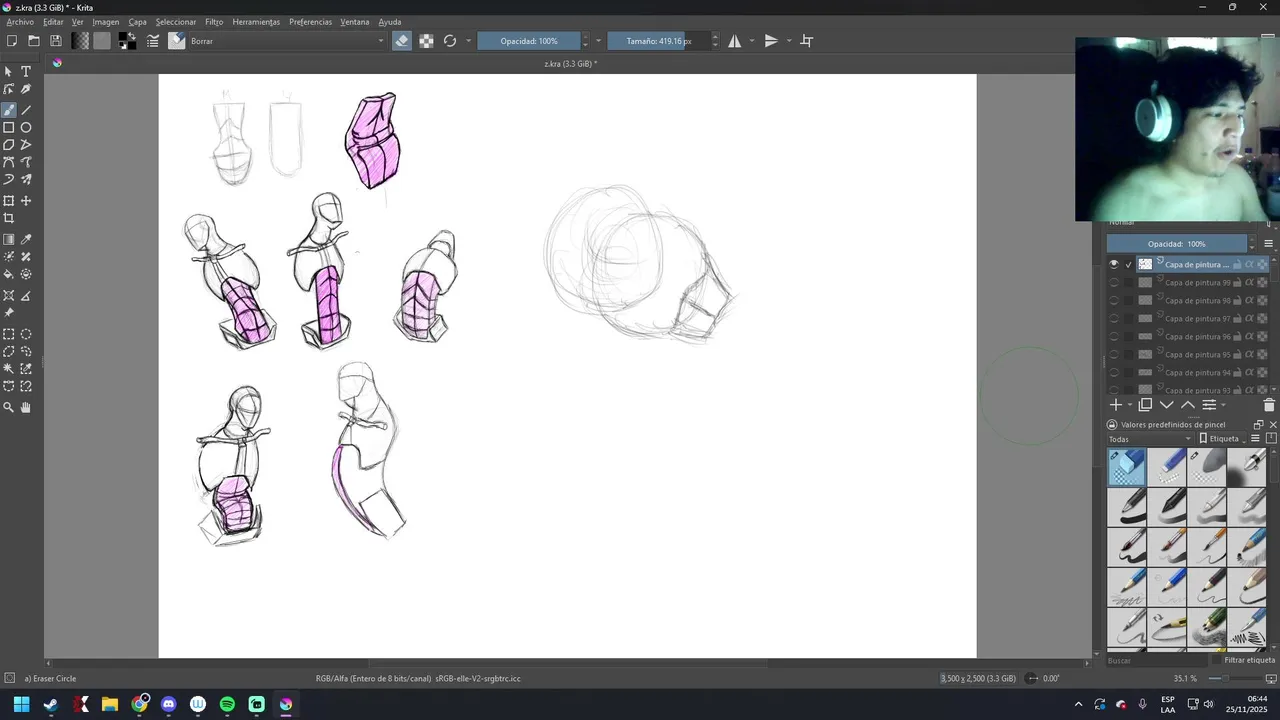Screen dimensions: 1280x720
Task: Select the Fill bucket tool
Action: (9, 274)
